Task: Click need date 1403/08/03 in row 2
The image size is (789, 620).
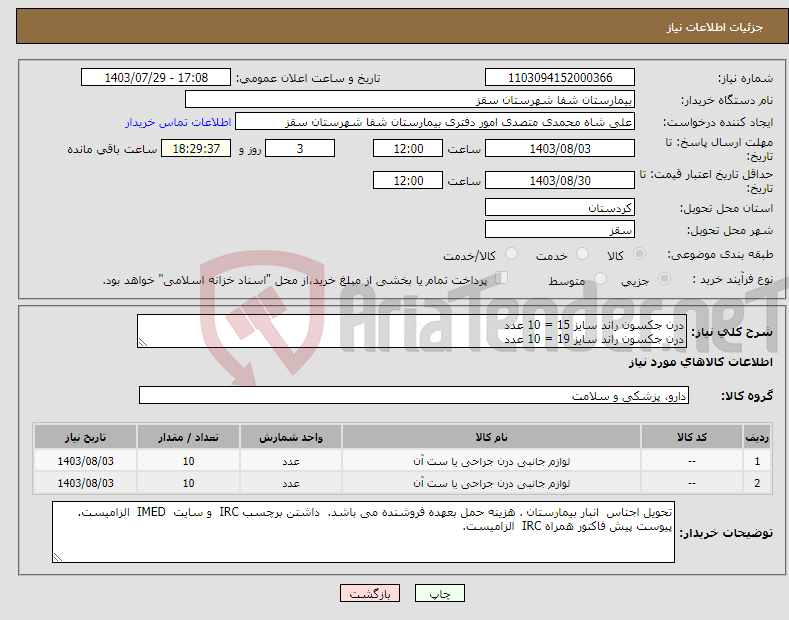Action: [86, 483]
